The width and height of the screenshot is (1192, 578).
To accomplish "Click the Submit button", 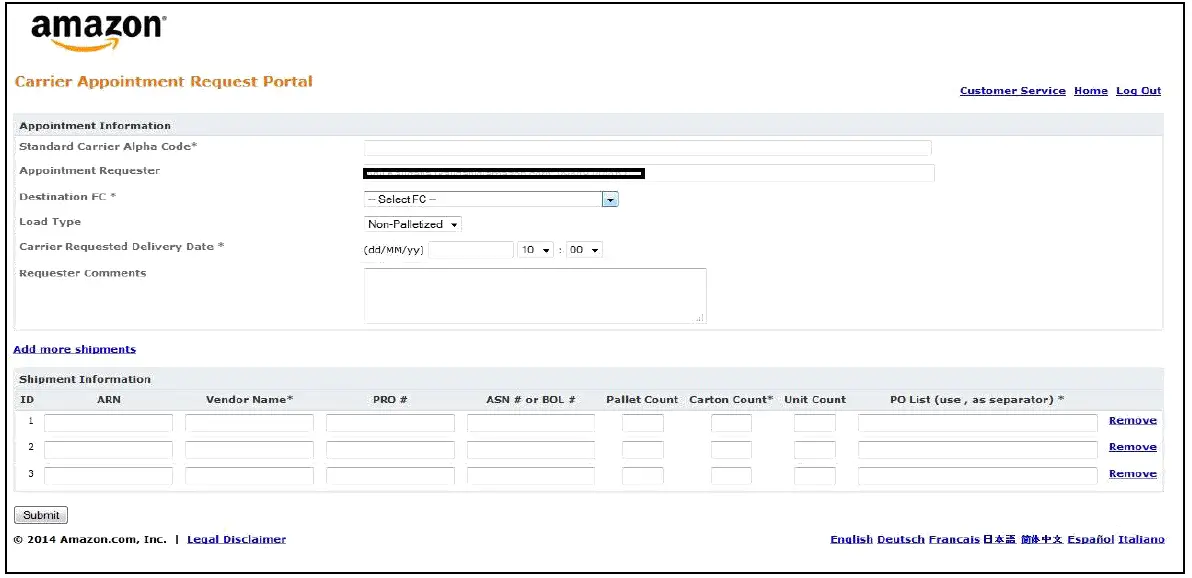I will click(x=39, y=514).
